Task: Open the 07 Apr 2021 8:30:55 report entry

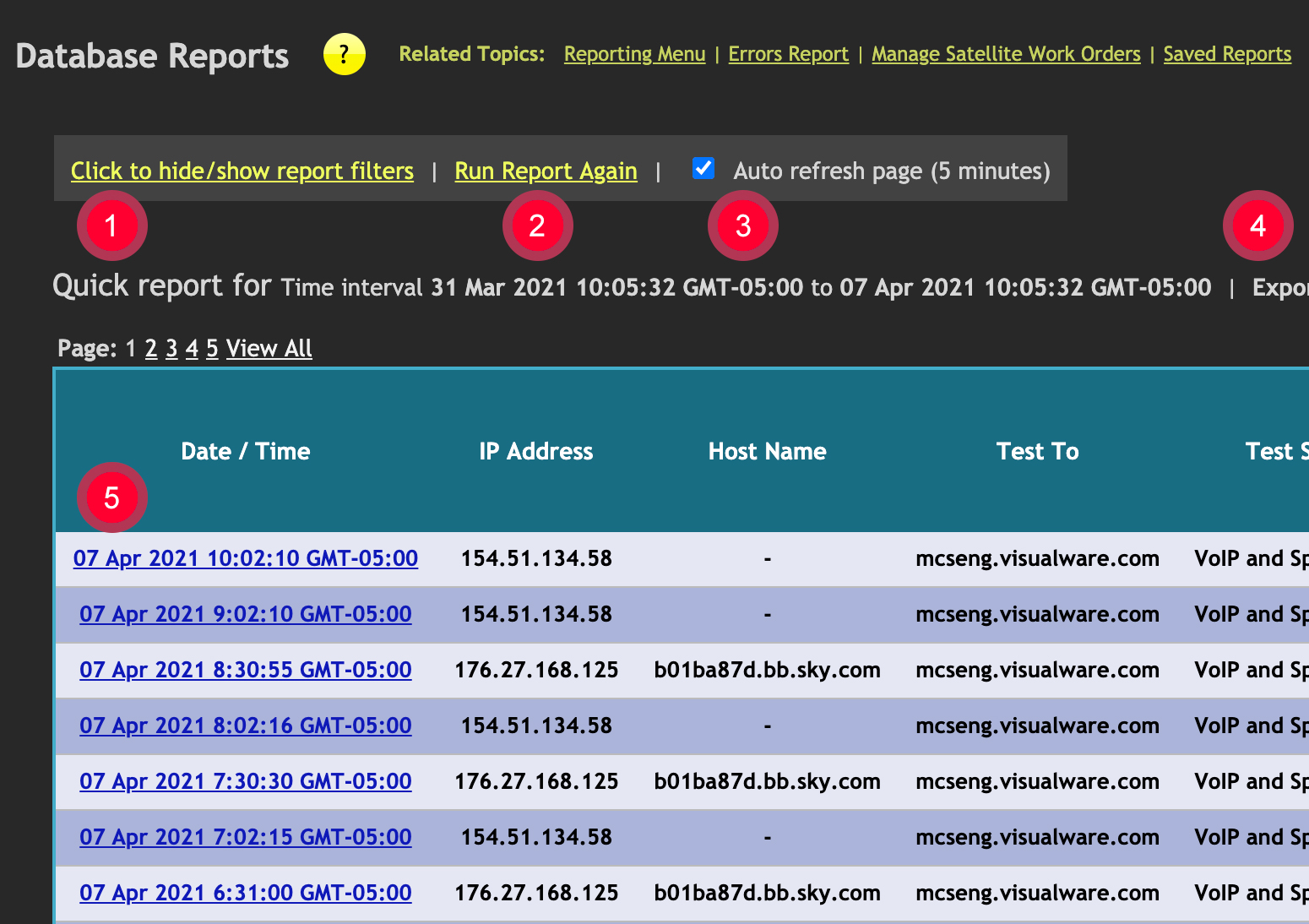Action: point(245,670)
